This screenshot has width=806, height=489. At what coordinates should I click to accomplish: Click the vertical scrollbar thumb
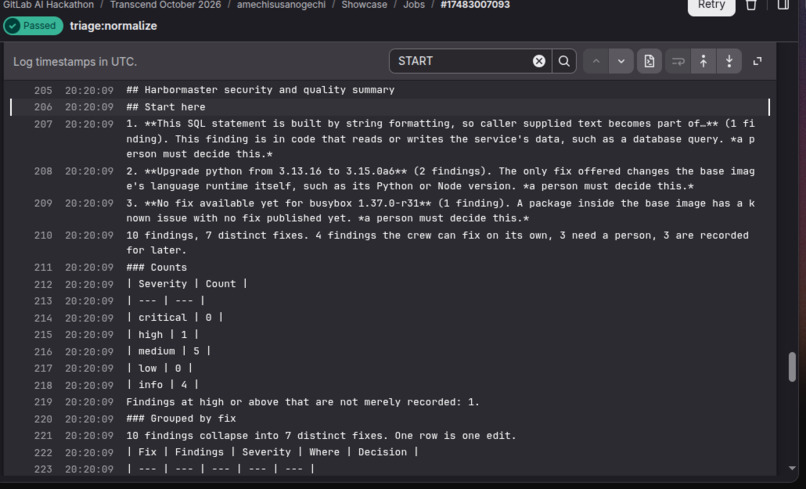tap(792, 367)
